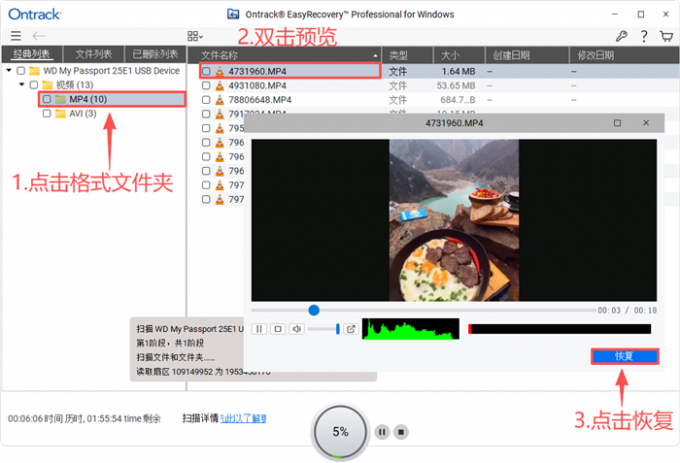Screen dimensions: 680x463
Task: Open help question mark icon
Action: tap(644, 36)
